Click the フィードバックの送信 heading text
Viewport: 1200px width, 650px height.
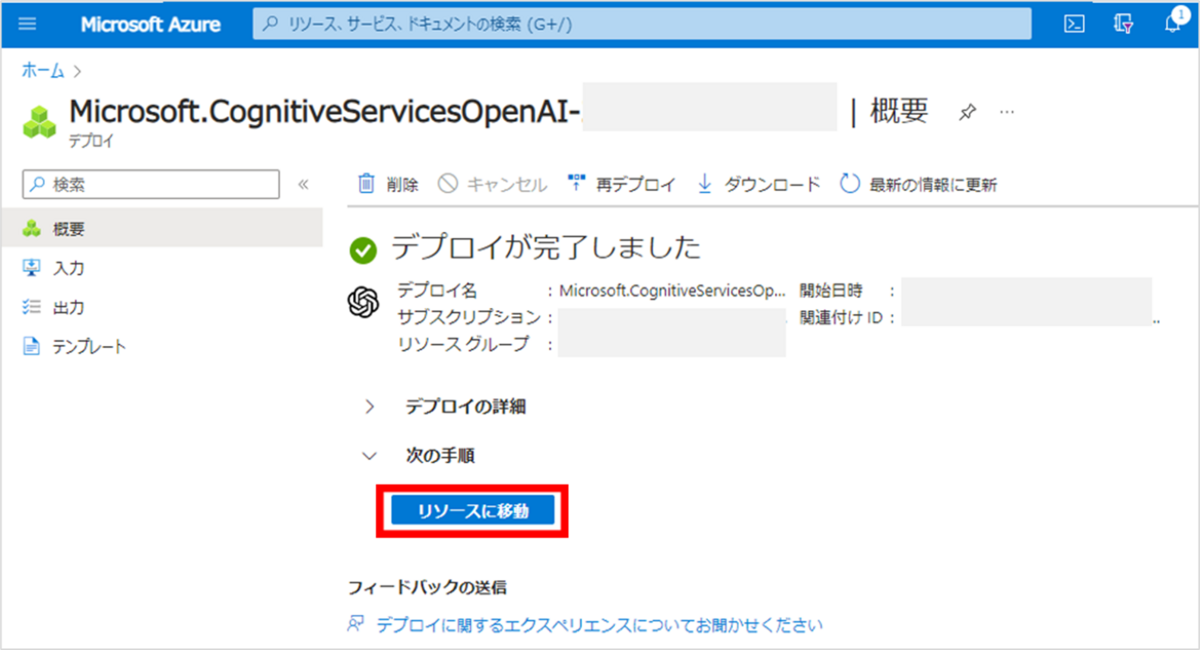pyautogui.click(x=427, y=587)
